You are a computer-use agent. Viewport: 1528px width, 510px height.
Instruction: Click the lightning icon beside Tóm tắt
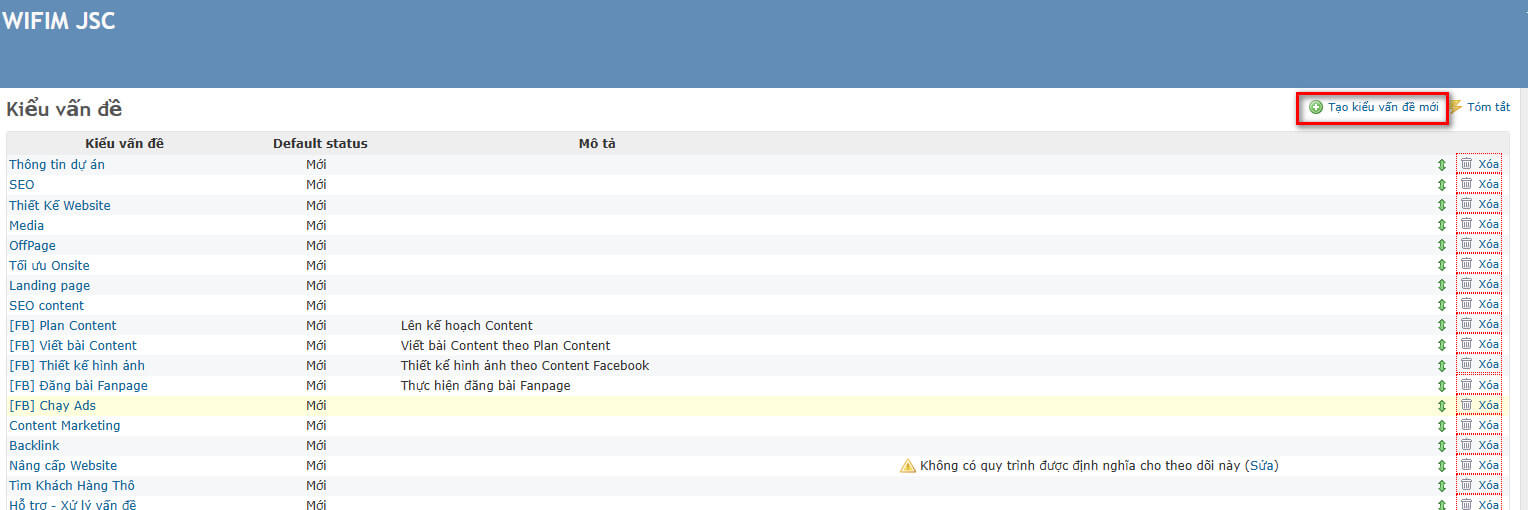click(x=1456, y=106)
